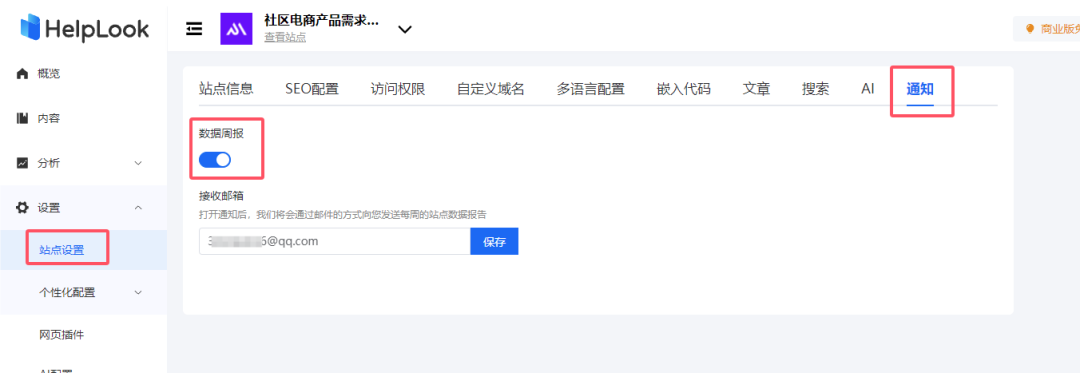Click the site name 社区电商产品需求…
1080x373 pixels.
coord(322,20)
